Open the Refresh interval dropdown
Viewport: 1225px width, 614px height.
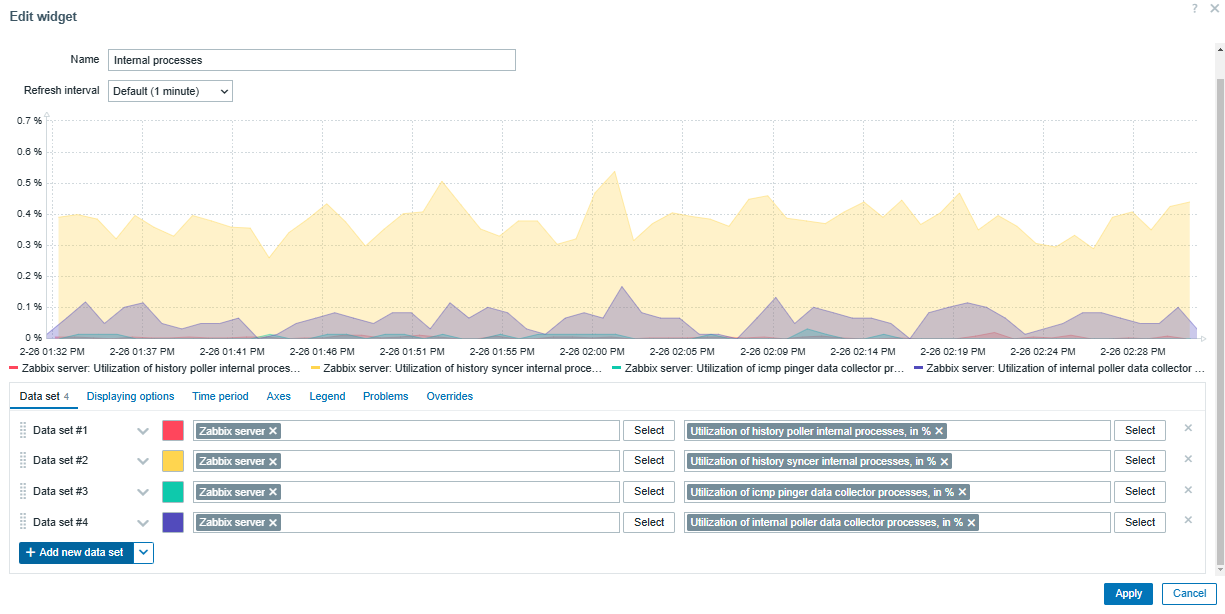coord(170,91)
